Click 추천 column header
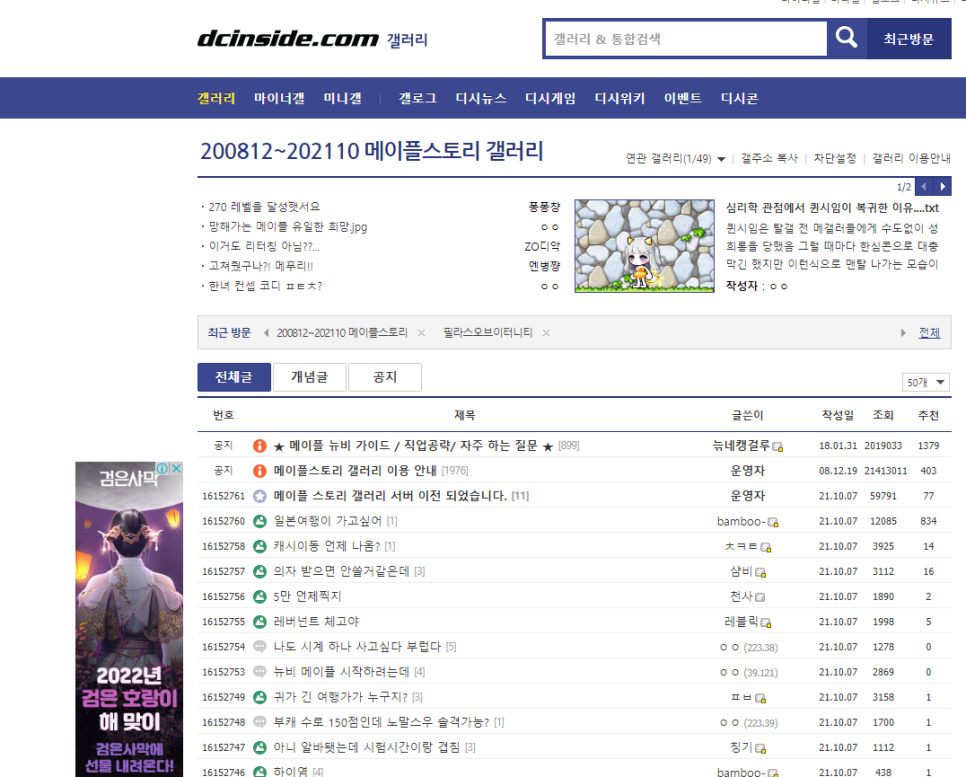 (x=928, y=415)
